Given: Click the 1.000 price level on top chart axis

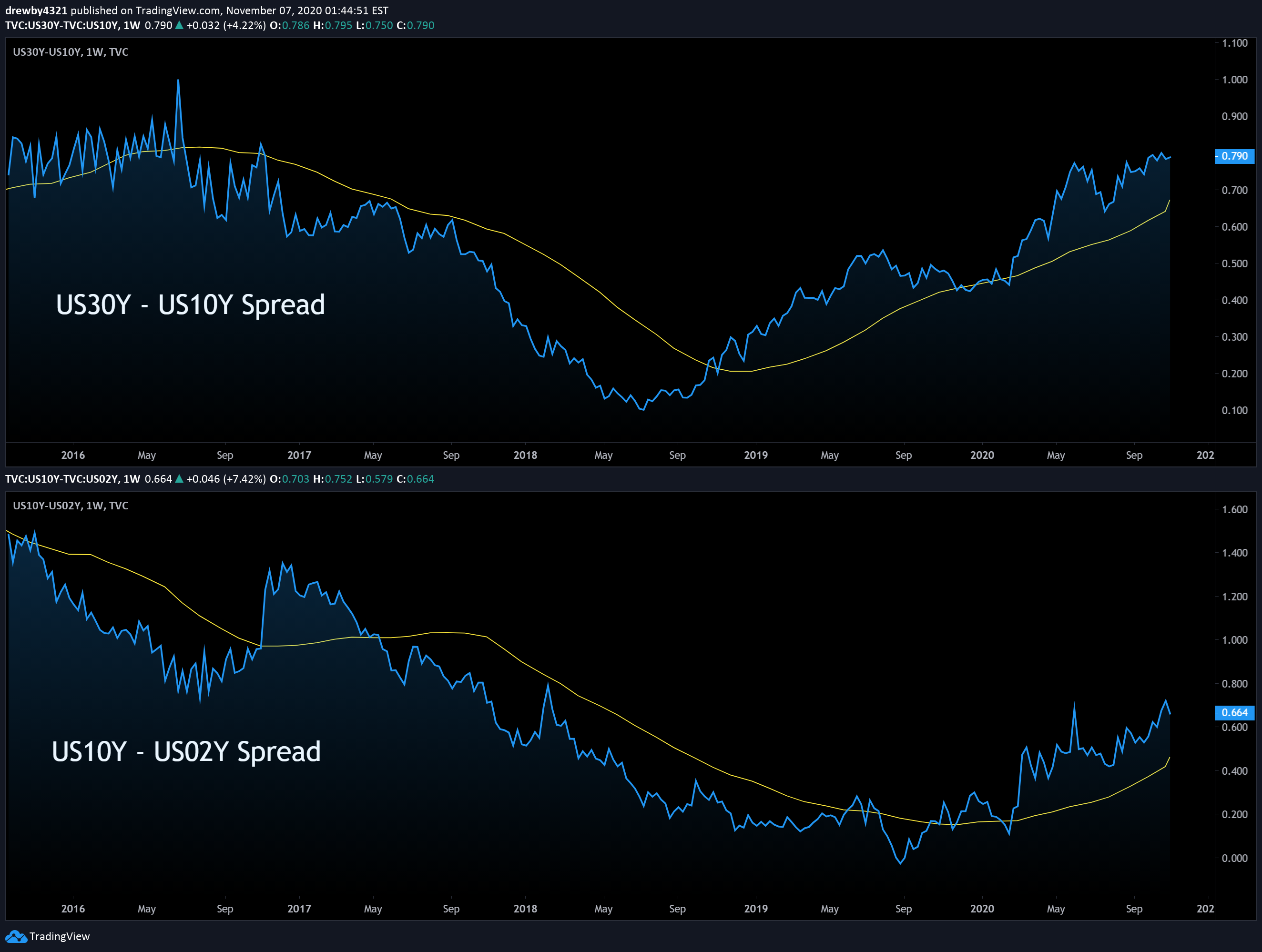Looking at the screenshot, I should pyautogui.click(x=1235, y=79).
